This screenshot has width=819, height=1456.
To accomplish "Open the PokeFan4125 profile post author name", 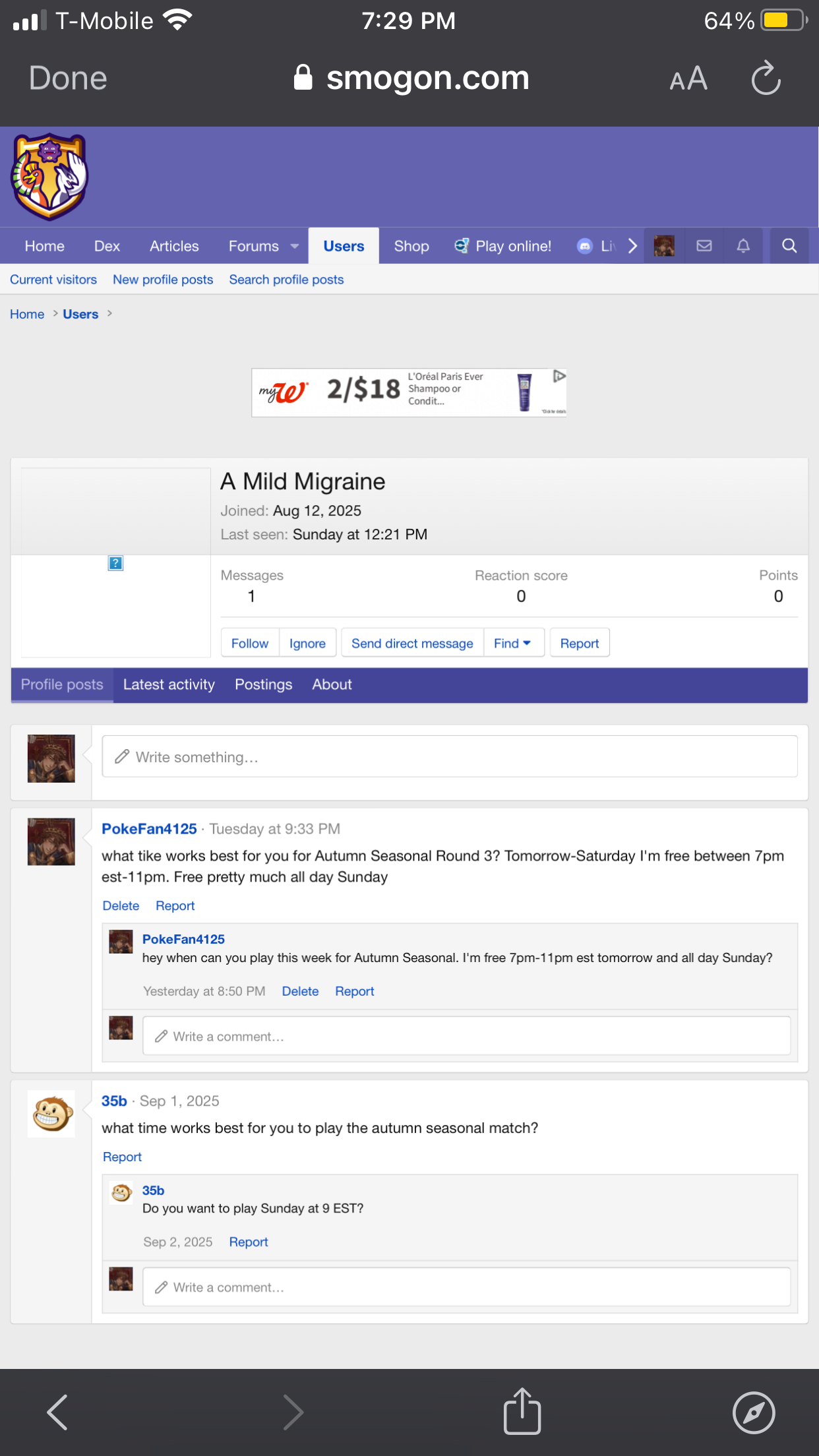I will [x=149, y=829].
